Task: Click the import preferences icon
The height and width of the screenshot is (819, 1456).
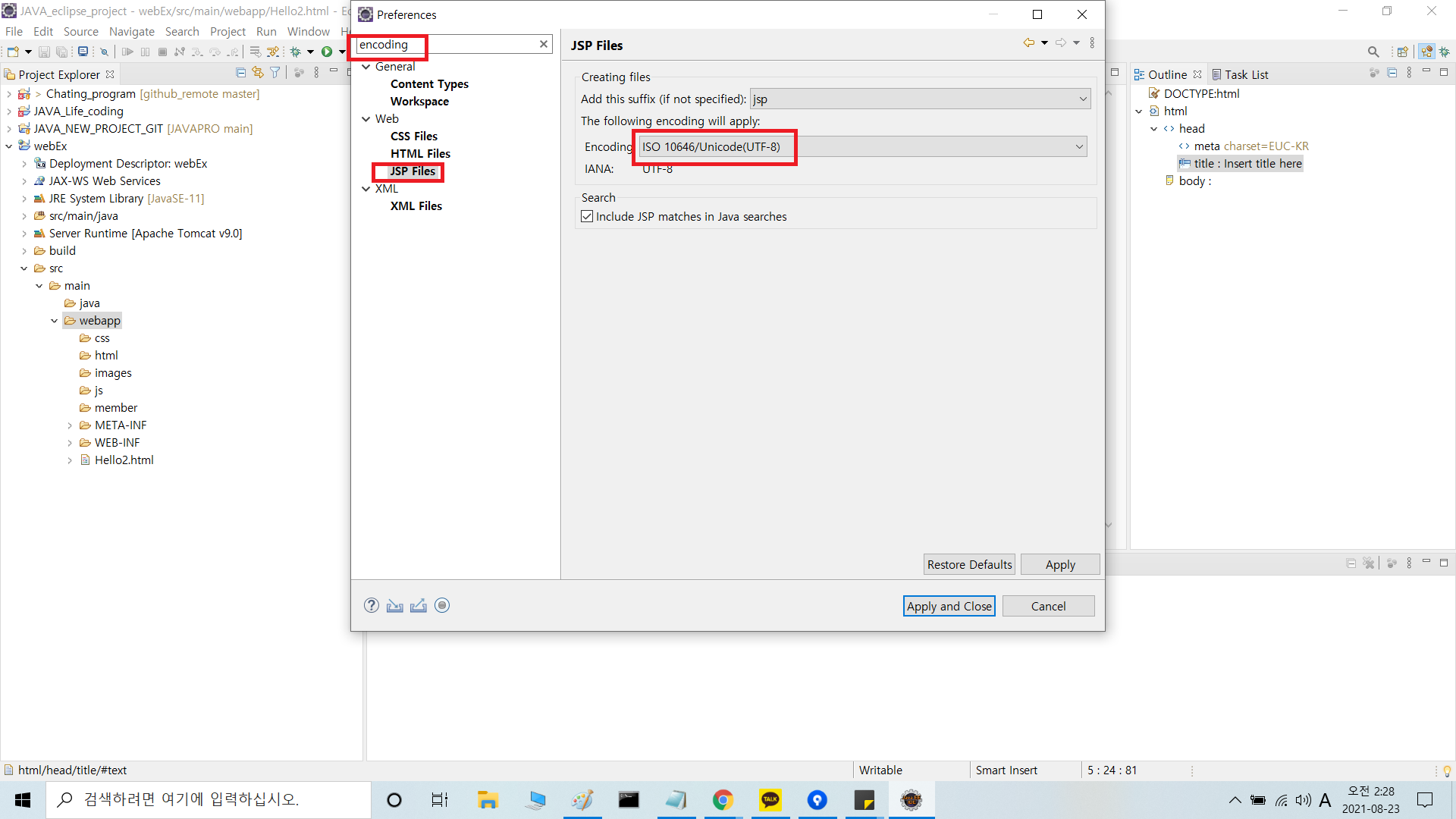Action: coord(394,605)
